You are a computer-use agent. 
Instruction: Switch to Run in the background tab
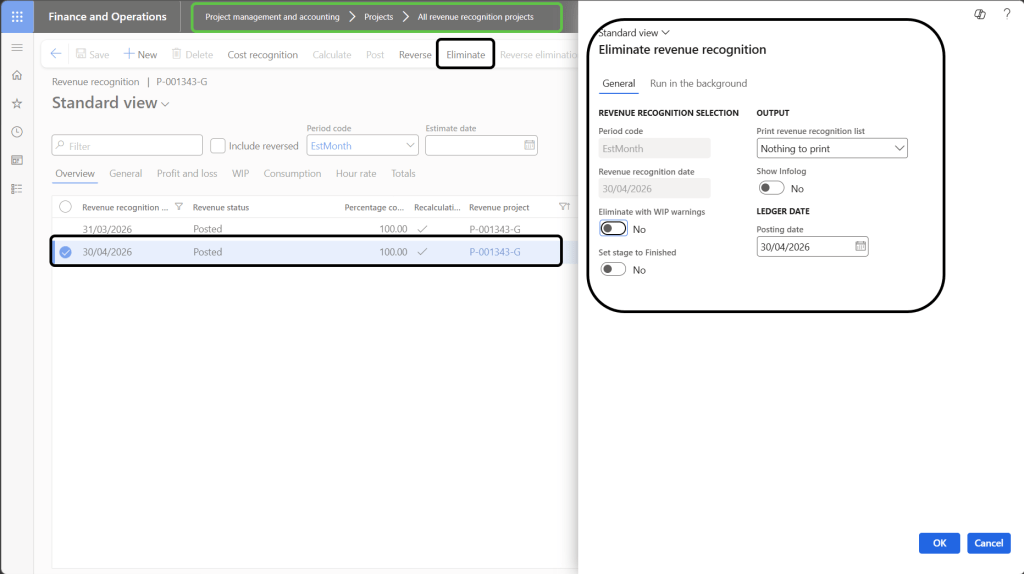coord(698,84)
